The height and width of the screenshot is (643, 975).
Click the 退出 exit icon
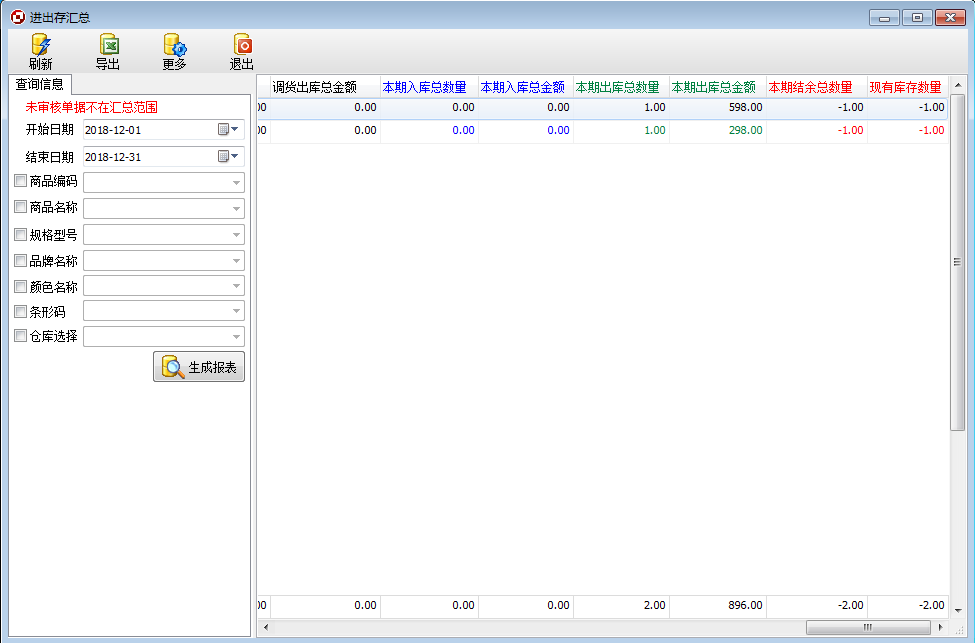coord(242,45)
